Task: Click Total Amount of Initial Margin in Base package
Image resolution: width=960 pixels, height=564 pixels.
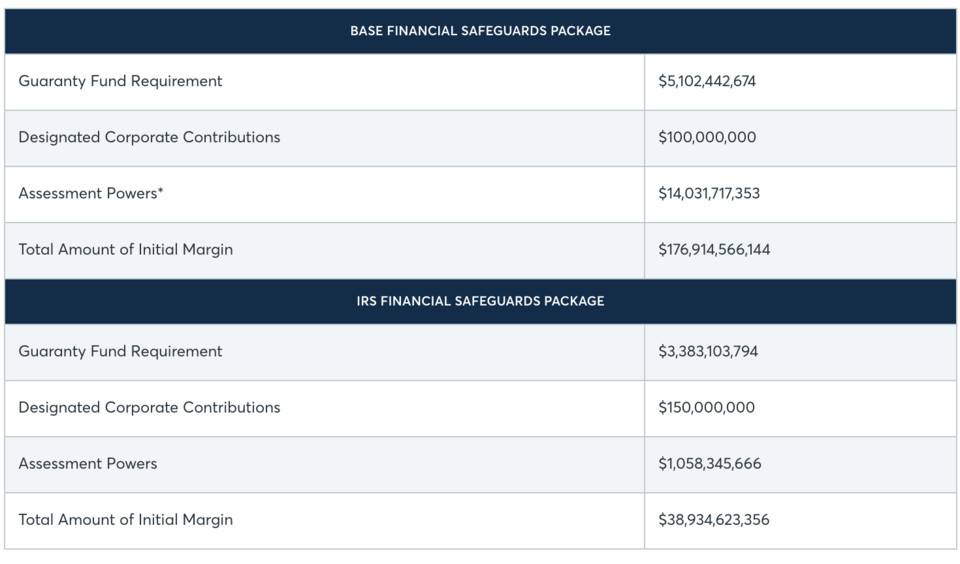Action: (x=125, y=249)
